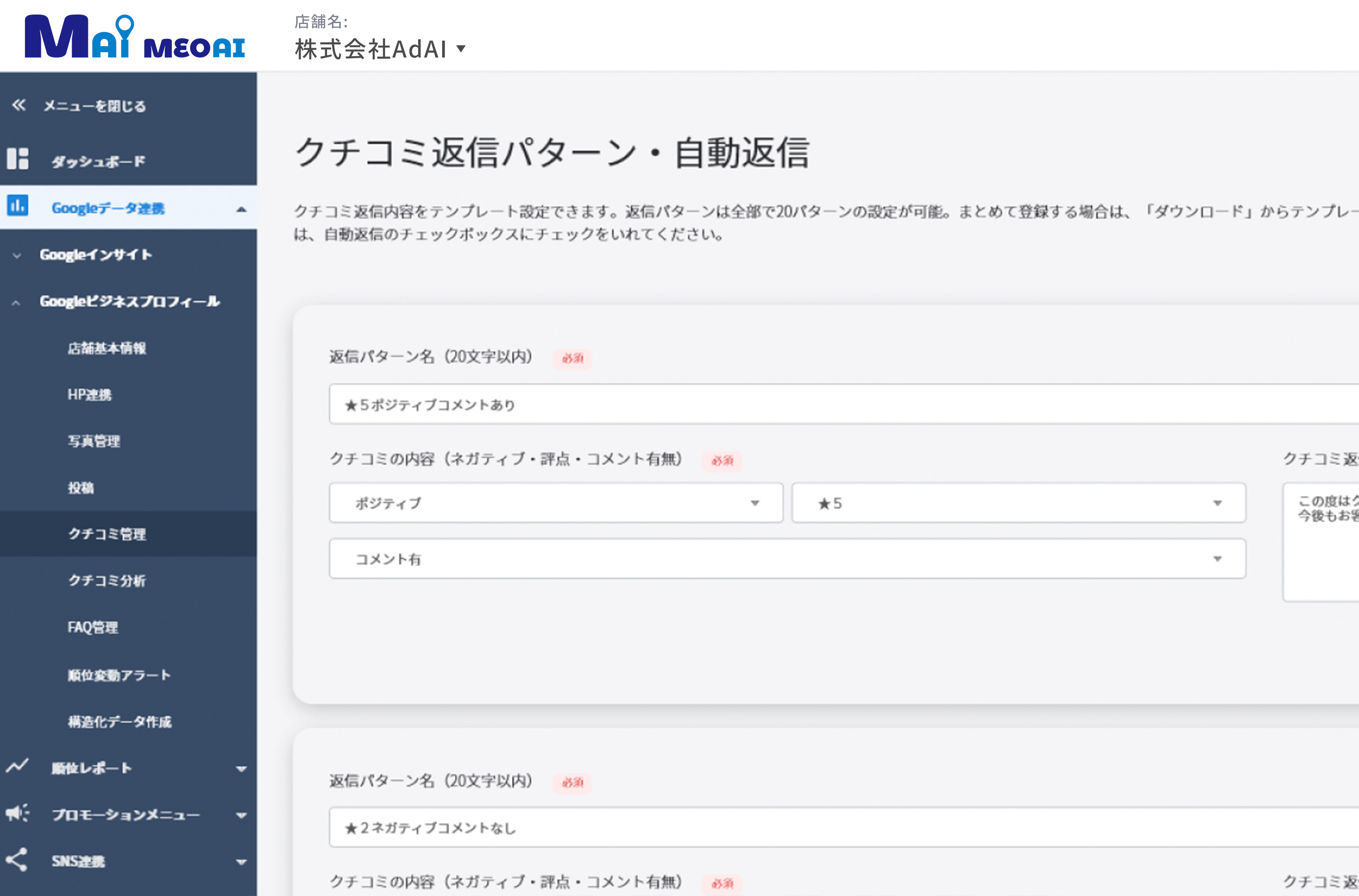
Task: Open クチコミ分析 menu item
Action: point(107,581)
